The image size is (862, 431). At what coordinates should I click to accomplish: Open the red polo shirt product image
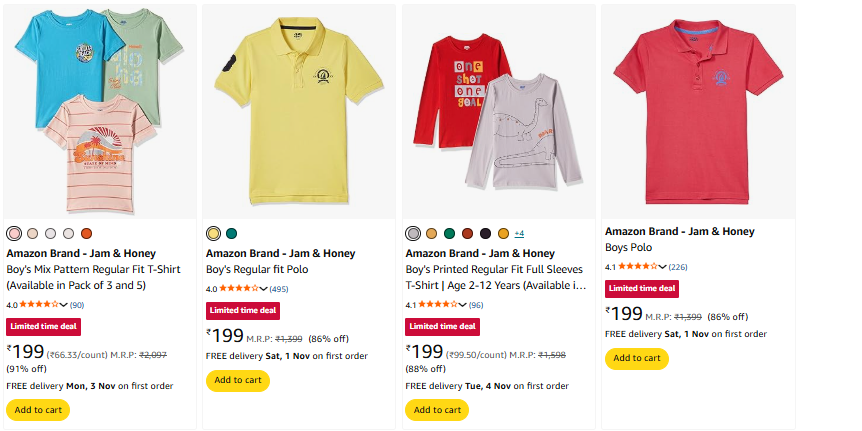coord(698,110)
